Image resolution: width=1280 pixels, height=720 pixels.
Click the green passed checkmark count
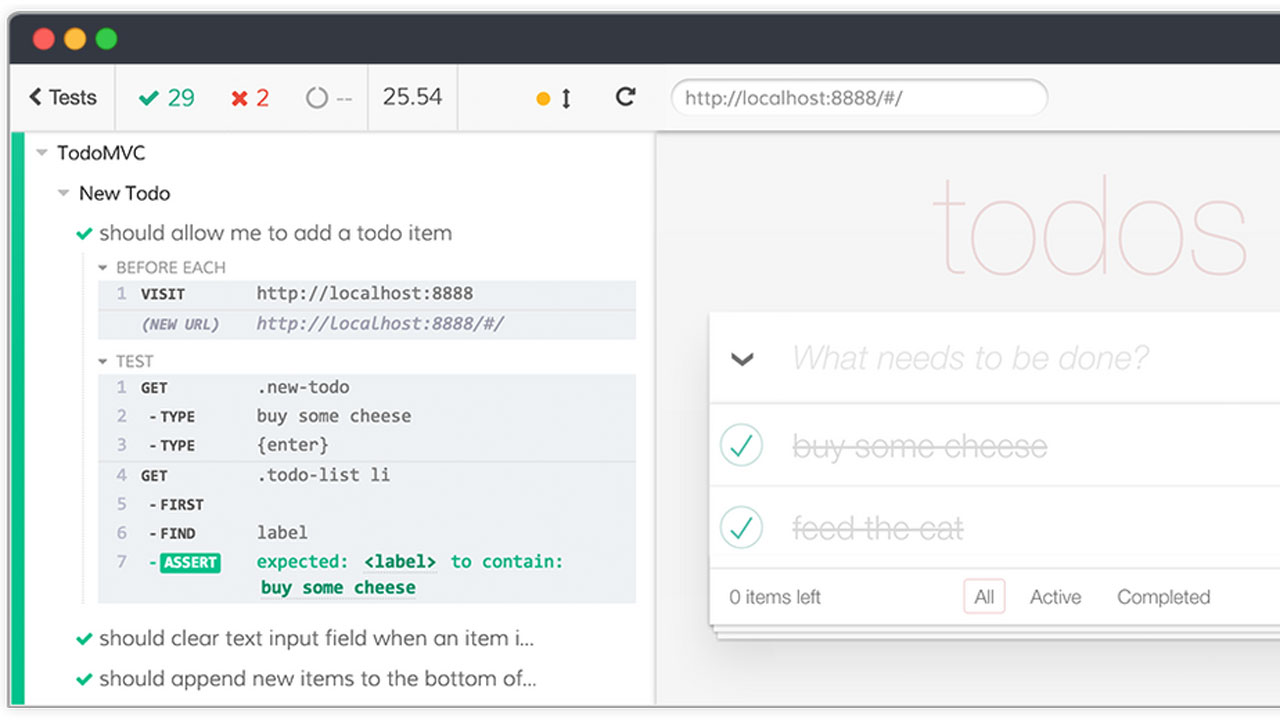[167, 98]
